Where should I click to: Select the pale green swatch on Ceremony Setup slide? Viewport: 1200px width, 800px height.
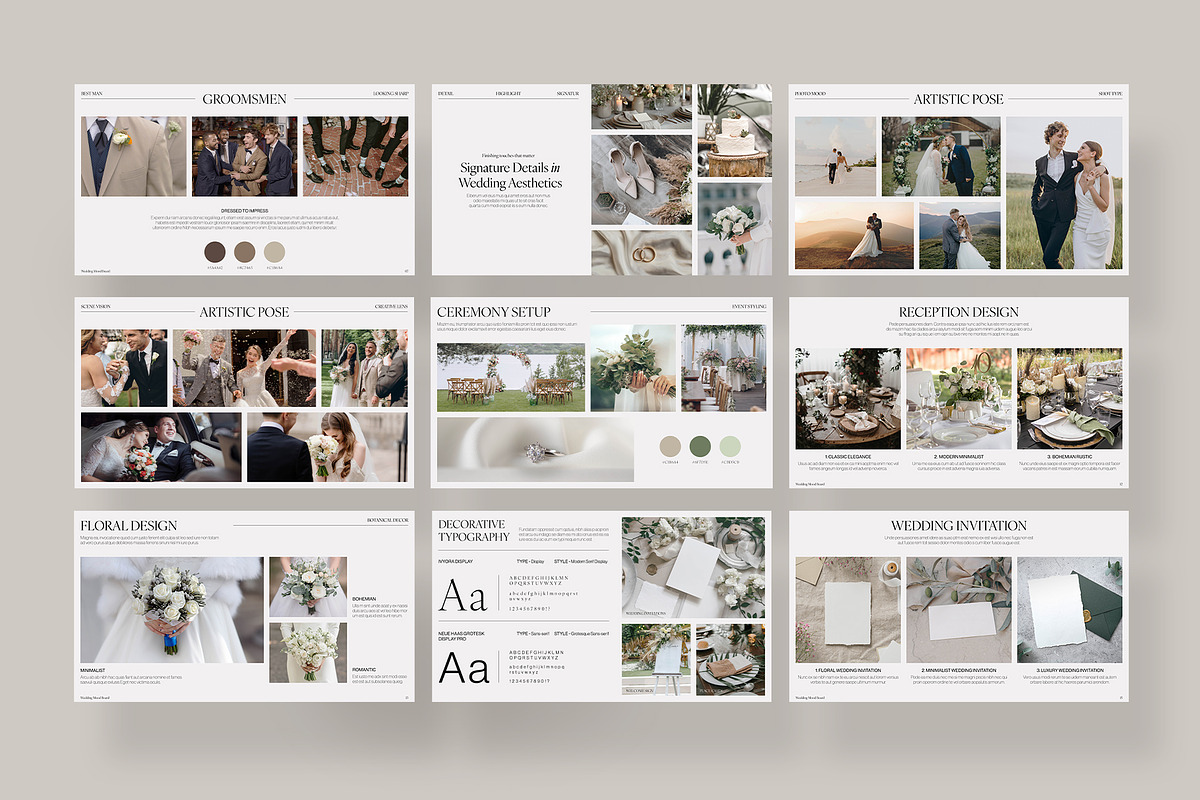click(731, 445)
